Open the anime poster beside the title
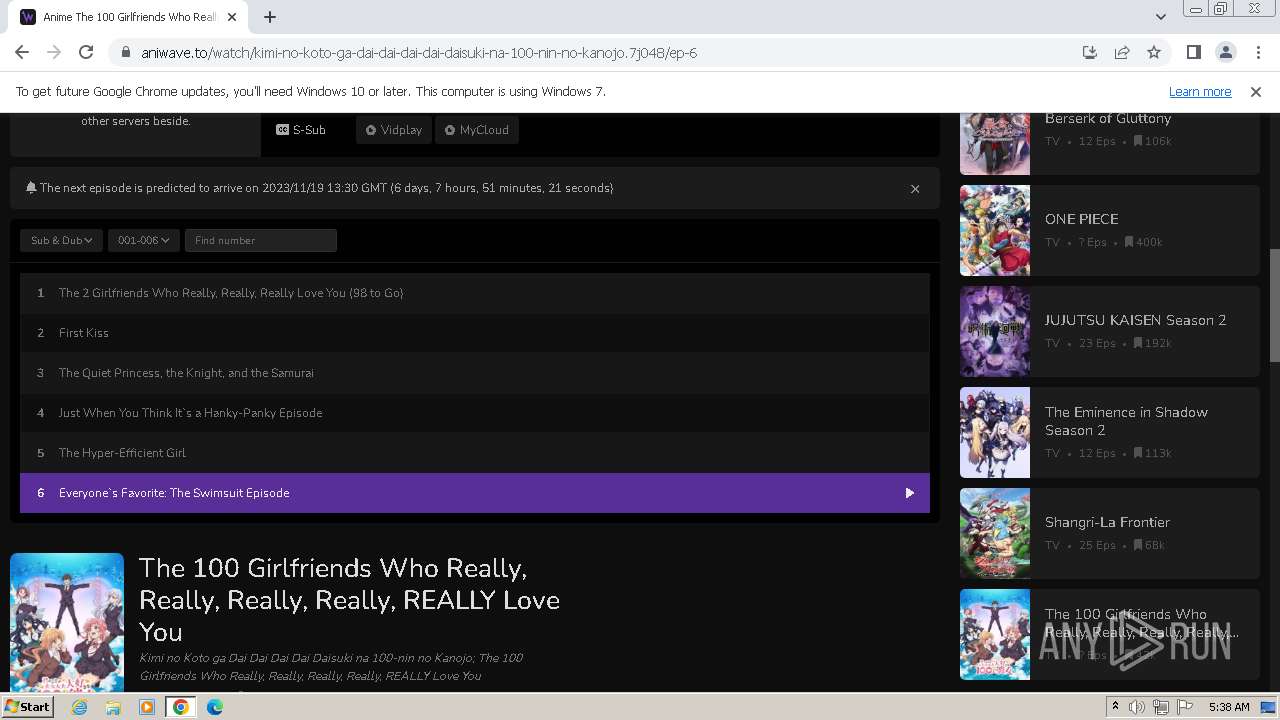The image size is (1280, 720). pyautogui.click(x=67, y=622)
